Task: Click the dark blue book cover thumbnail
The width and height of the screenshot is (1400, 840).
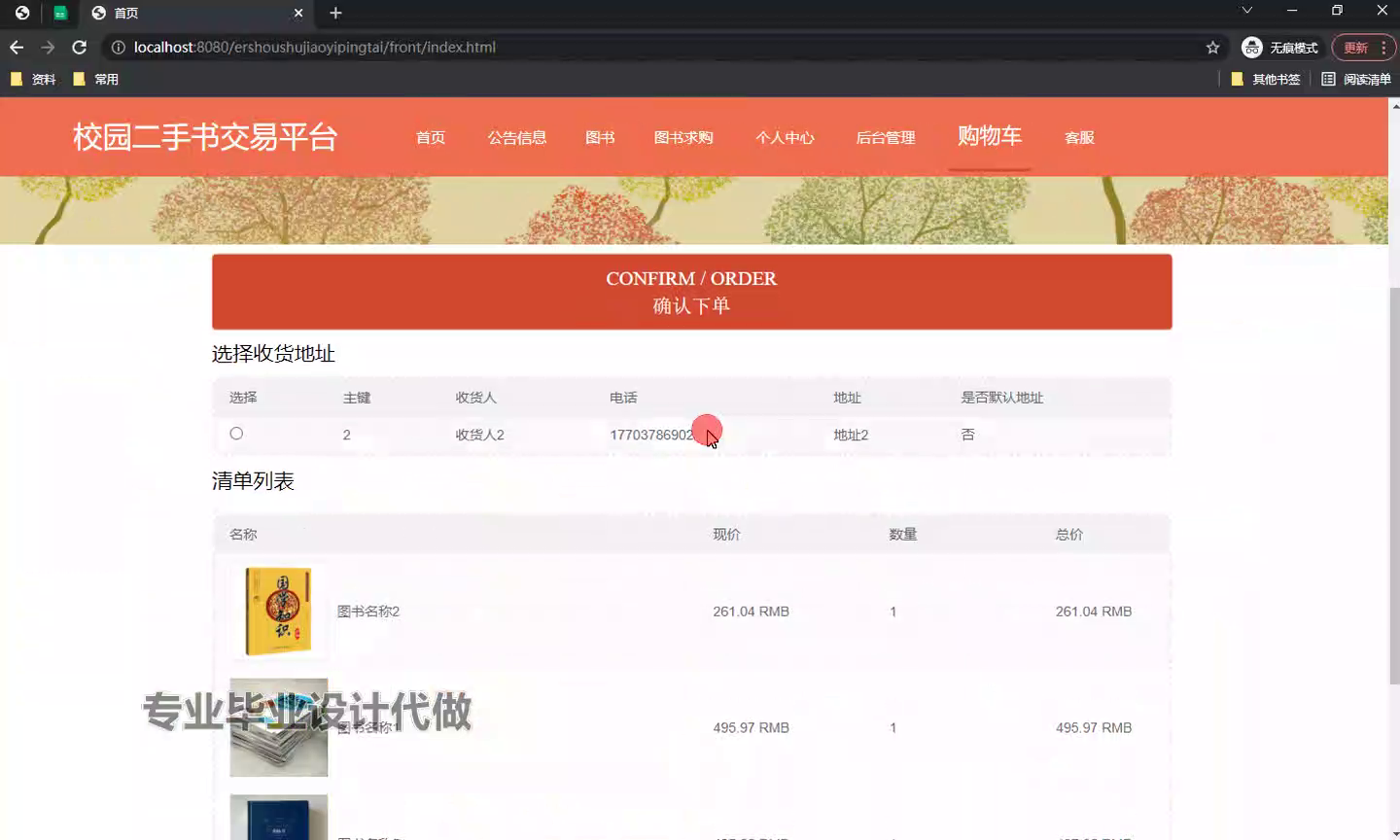Action: 278,818
